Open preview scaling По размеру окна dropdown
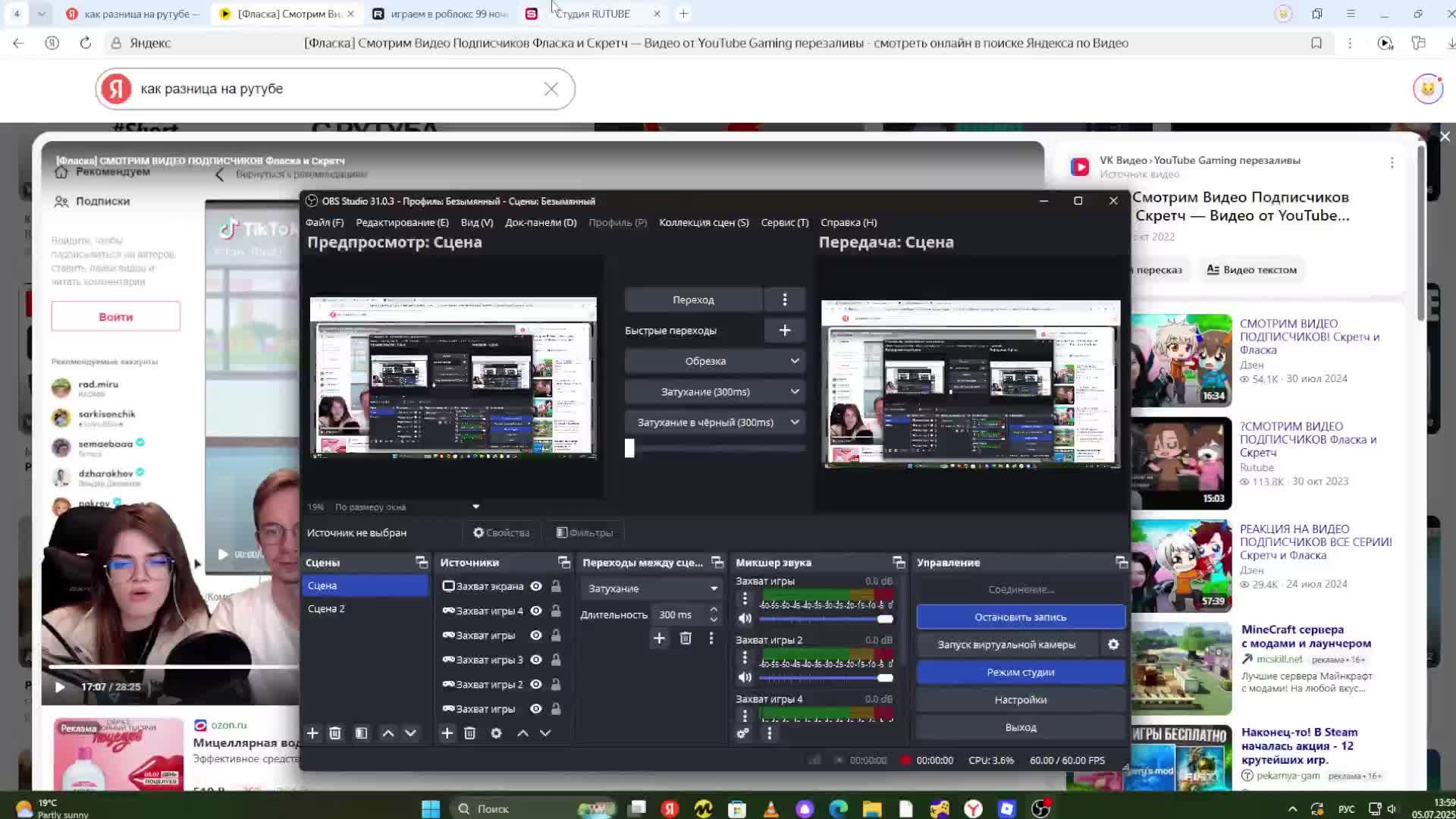Viewport: 1456px width, 819px height. (407, 507)
